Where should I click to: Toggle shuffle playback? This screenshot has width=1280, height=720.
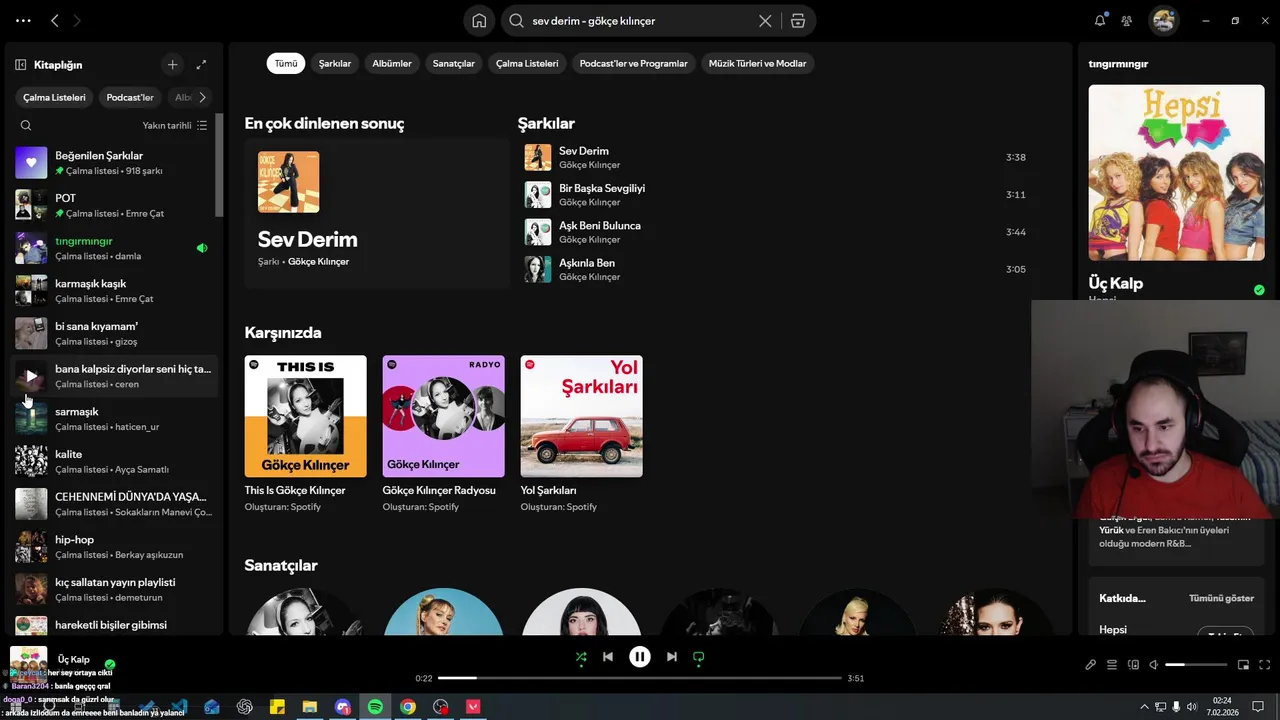(x=581, y=657)
